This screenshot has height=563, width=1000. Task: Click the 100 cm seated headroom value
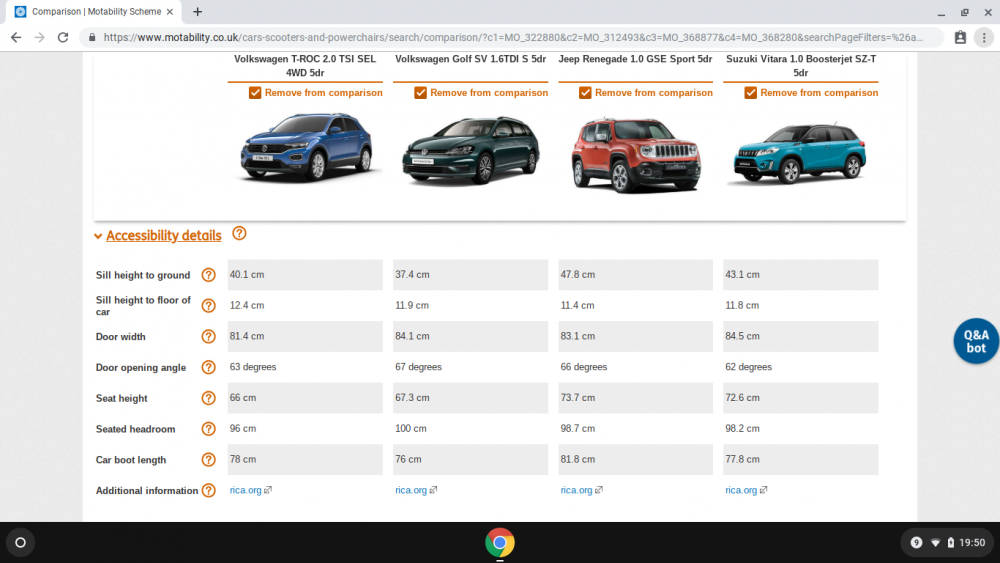[411, 428]
